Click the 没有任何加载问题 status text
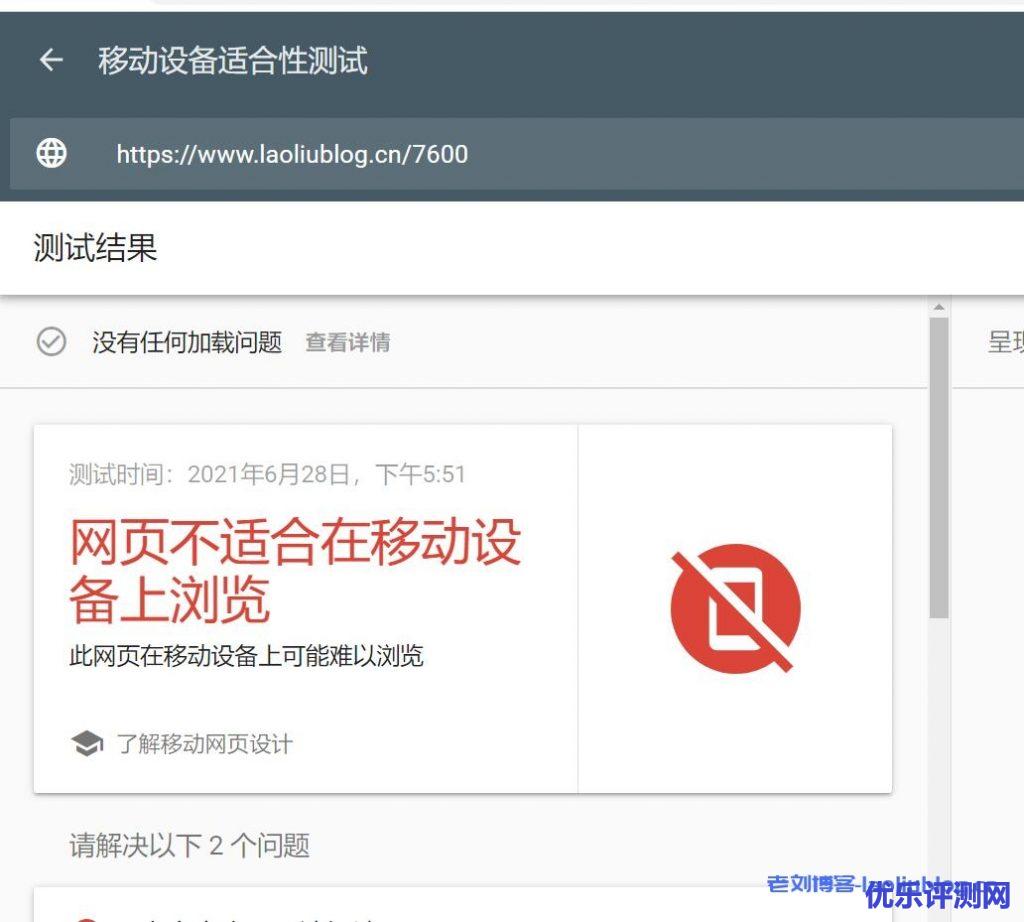The height and width of the screenshot is (922, 1024). (187, 343)
